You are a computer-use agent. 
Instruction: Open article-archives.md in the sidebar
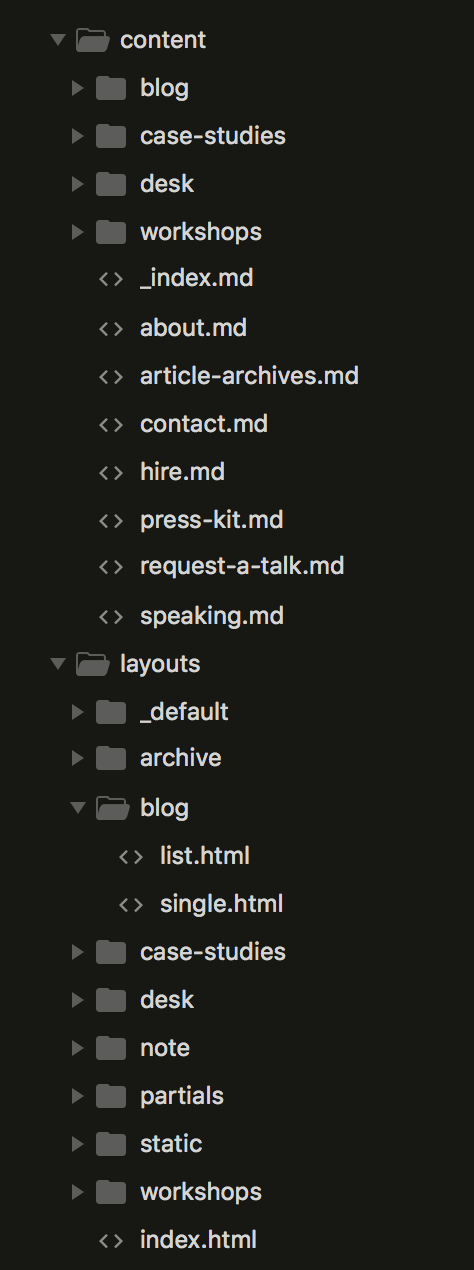pos(249,376)
